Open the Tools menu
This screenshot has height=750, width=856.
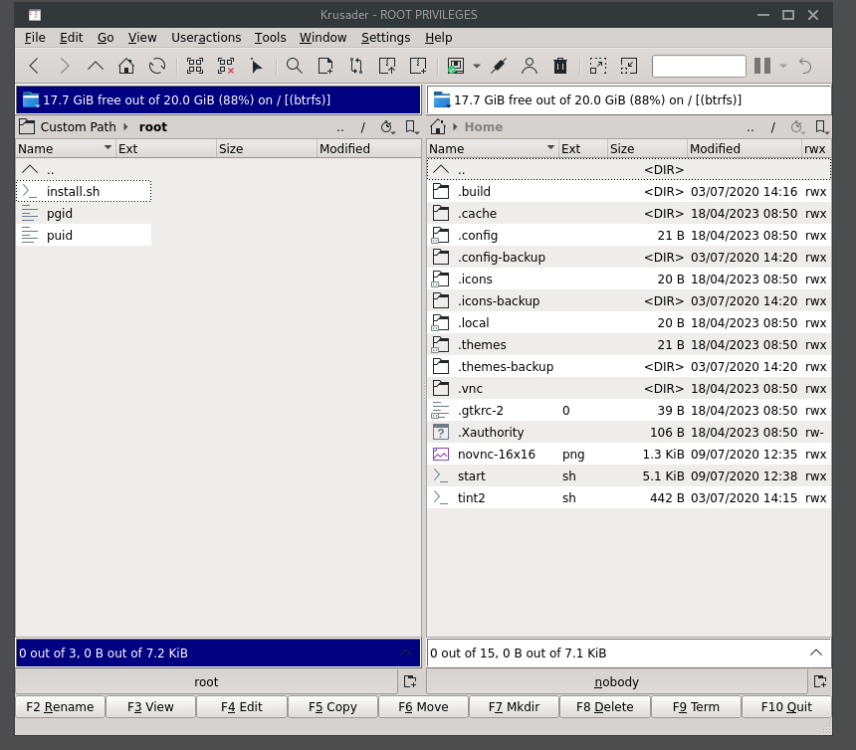[270, 38]
